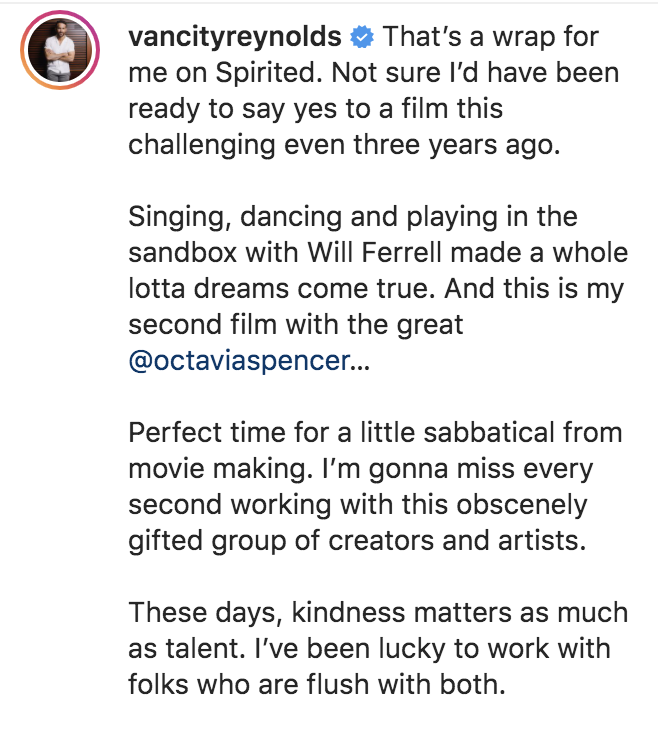Click the vancityreynolds username

pyautogui.click(x=237, y=39)
